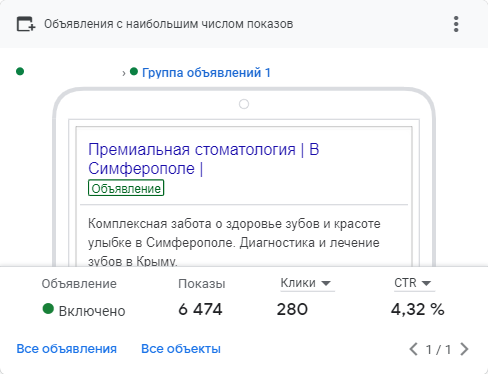Open the Все объекты link
Screen dimensions: 488x374
pyautogui.click(x=181, y=349)
